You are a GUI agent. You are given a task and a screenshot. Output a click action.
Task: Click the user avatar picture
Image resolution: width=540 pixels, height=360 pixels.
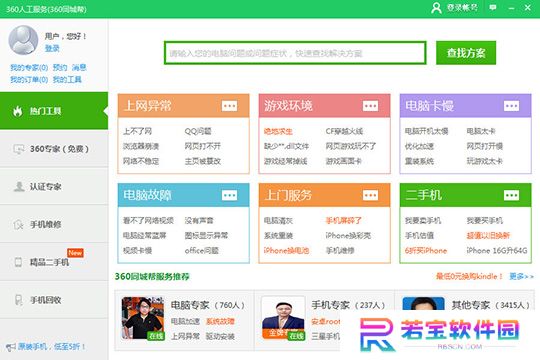tap(23, 40)
